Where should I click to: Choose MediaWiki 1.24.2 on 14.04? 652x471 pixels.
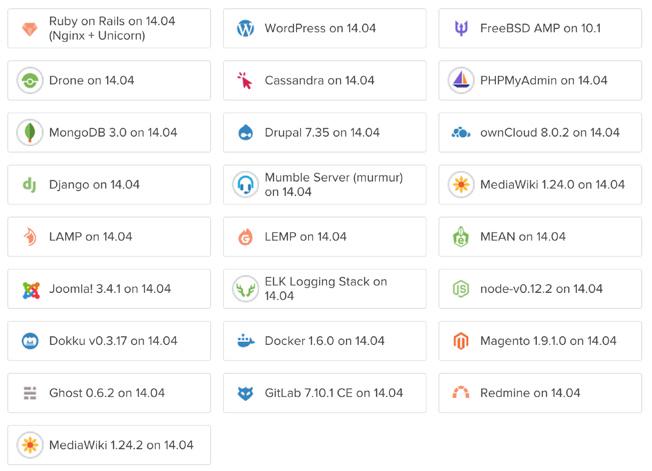click(x=109, y=445)
